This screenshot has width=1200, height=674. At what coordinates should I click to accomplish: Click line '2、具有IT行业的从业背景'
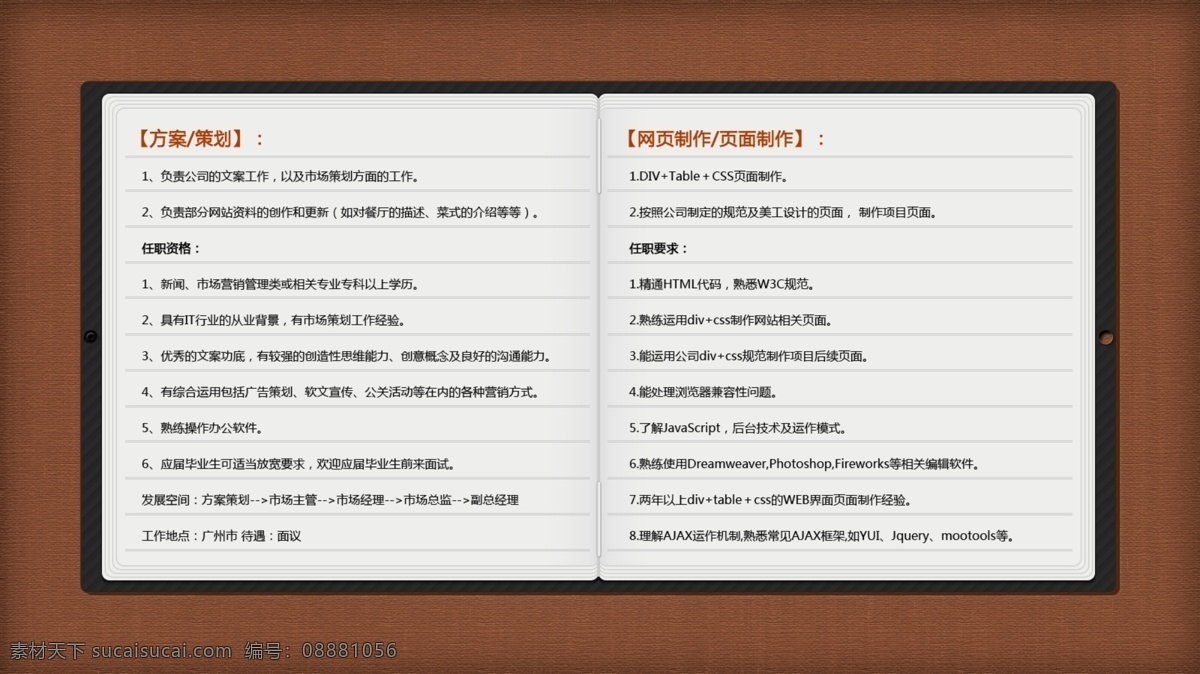tap(273, 320)
